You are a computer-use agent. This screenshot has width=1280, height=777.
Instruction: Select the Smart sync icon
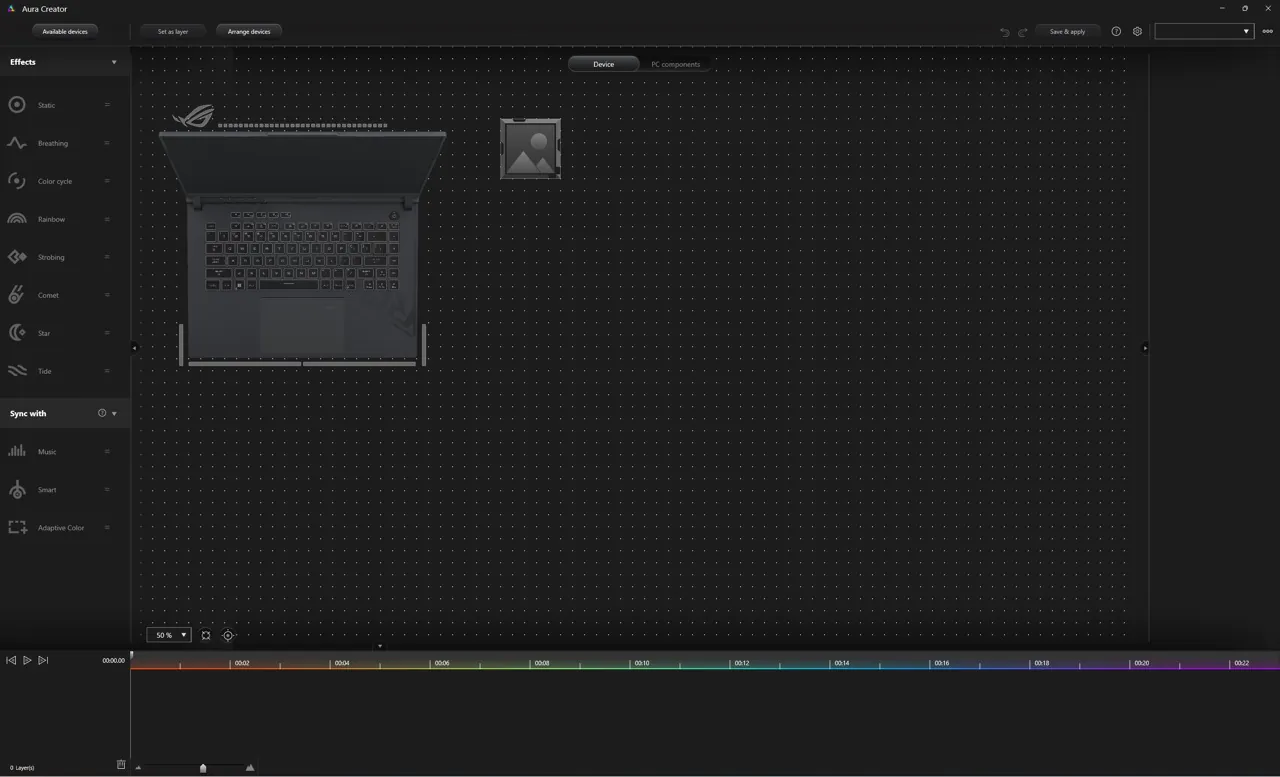[17, 489]
